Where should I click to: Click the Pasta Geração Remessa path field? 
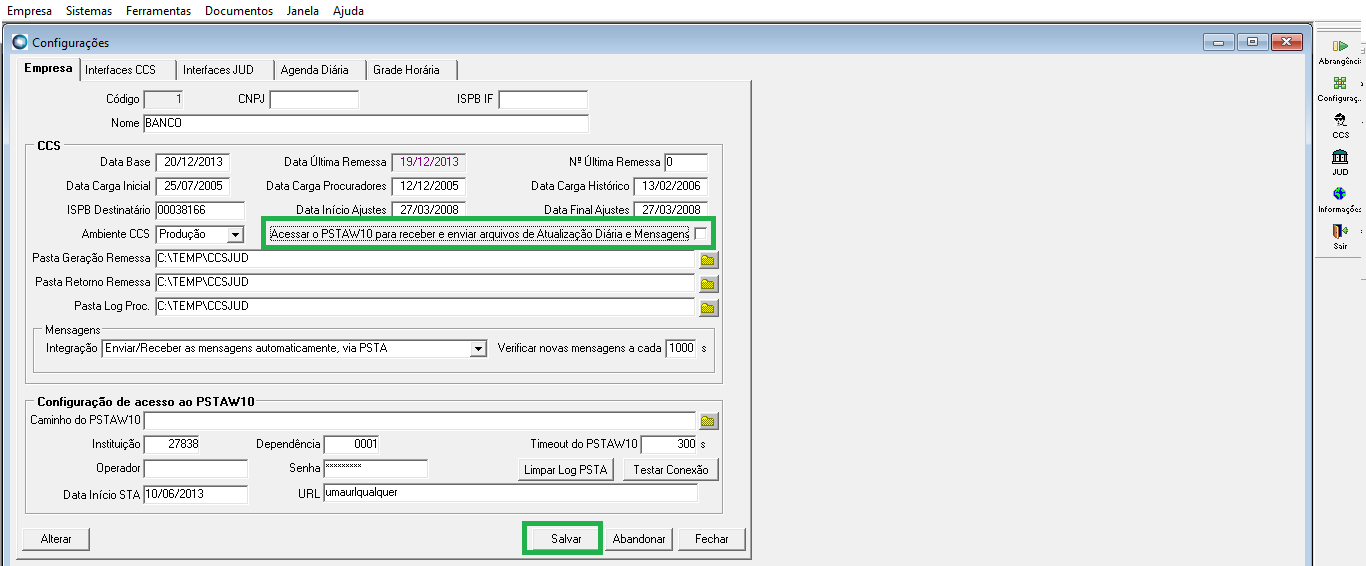click(425, 259)
